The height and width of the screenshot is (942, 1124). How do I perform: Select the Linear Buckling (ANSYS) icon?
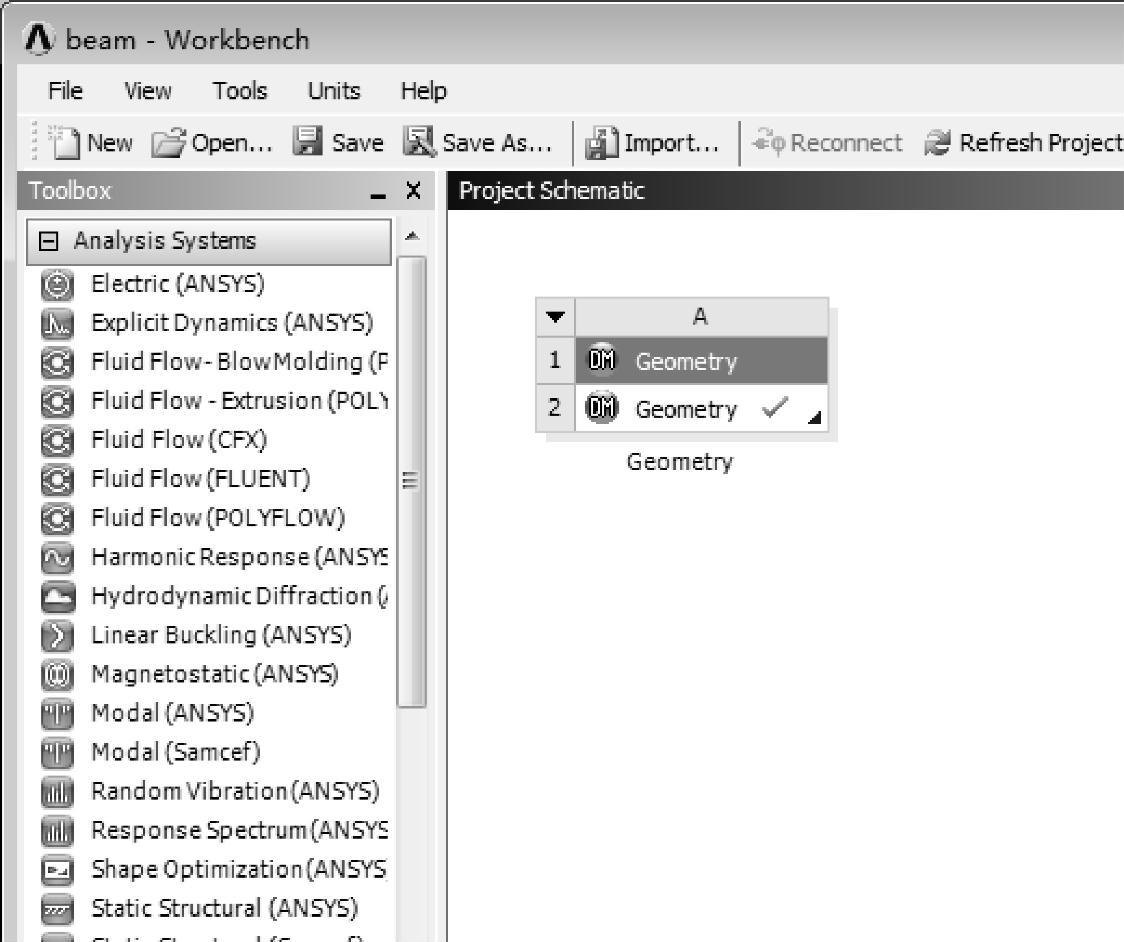57,635
